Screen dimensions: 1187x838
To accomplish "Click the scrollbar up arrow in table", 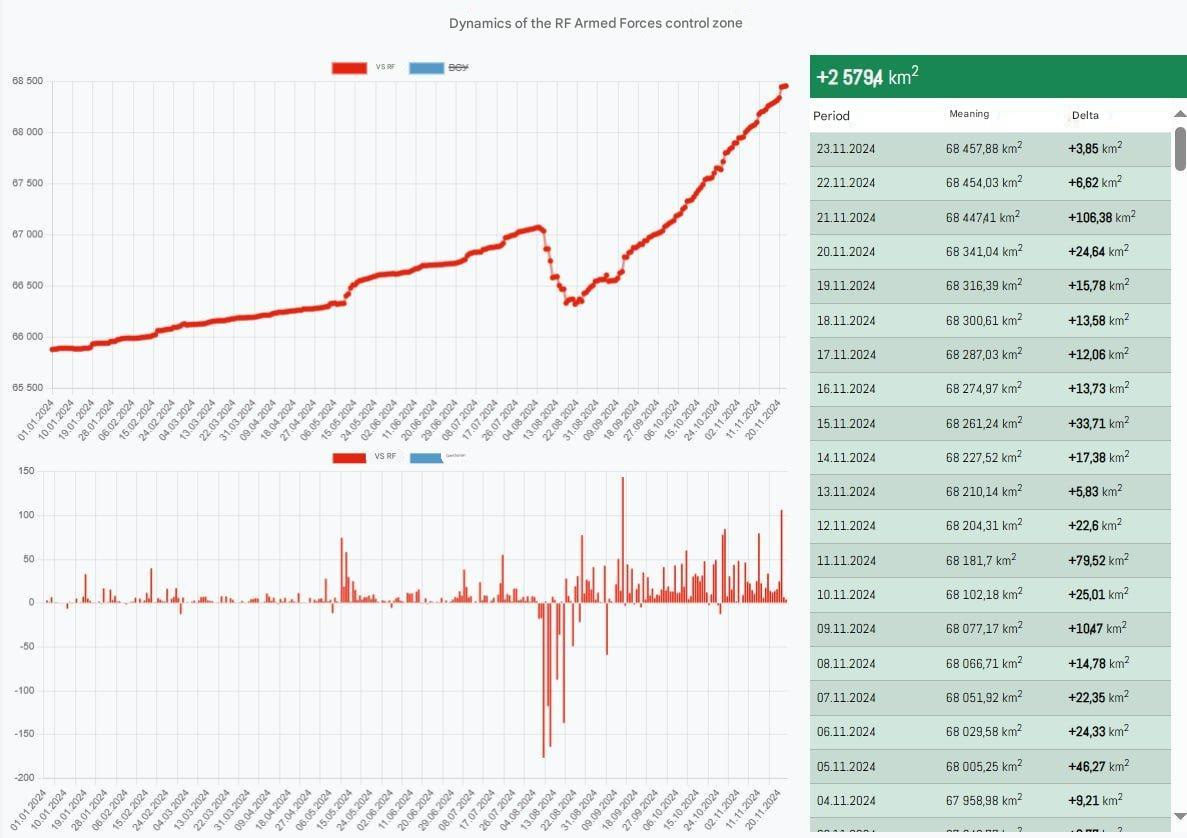I will click(x=1179, y=114).
